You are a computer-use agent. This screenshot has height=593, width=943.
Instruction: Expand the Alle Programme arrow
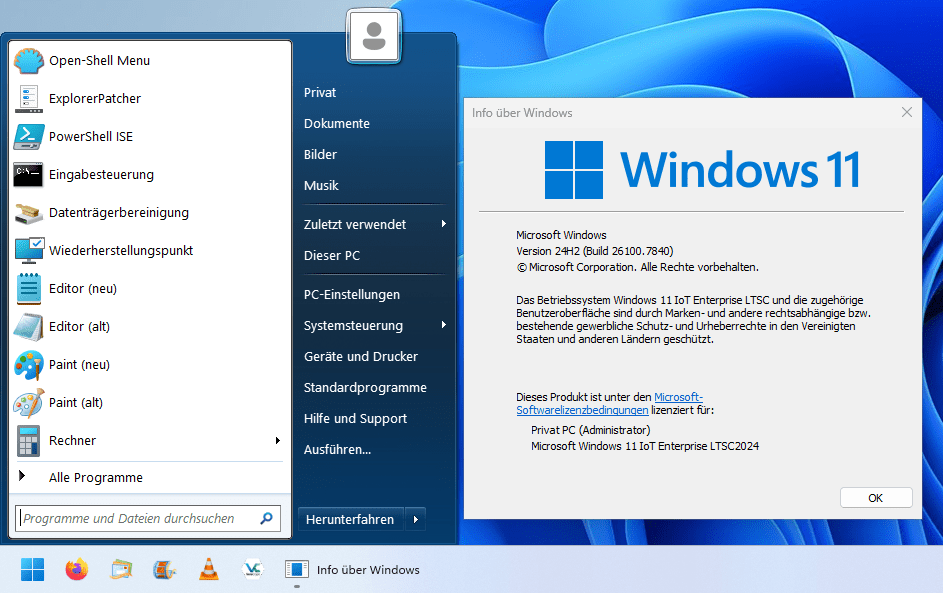coord(22,476)
